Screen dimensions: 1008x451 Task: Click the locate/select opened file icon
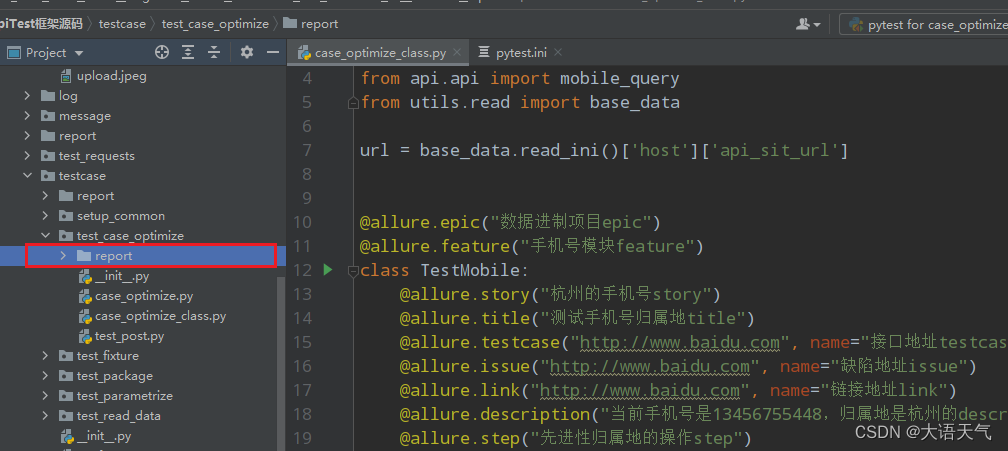coord(162,53)
